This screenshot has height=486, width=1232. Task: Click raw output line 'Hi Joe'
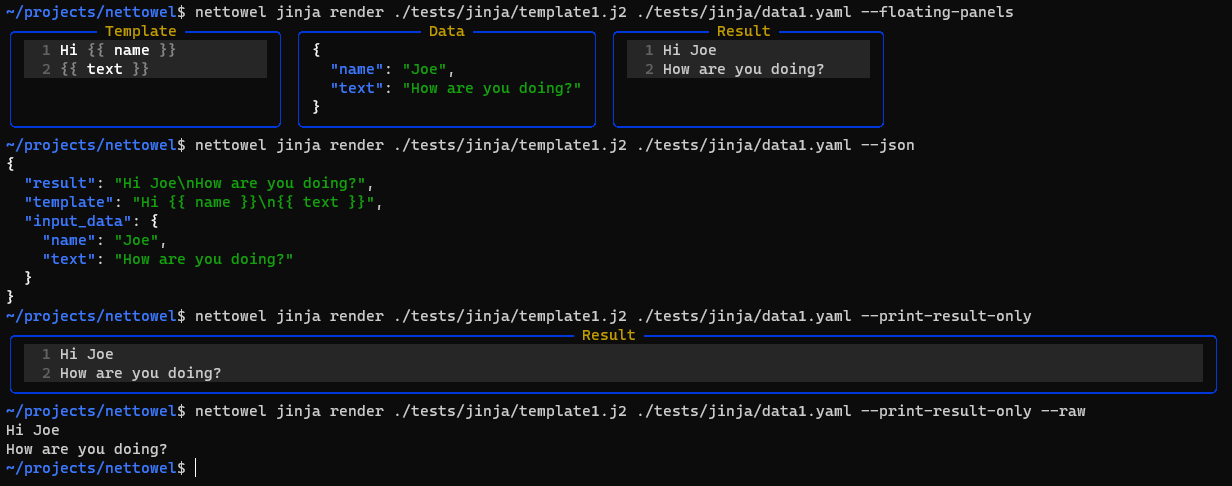[x=33, y=430]
